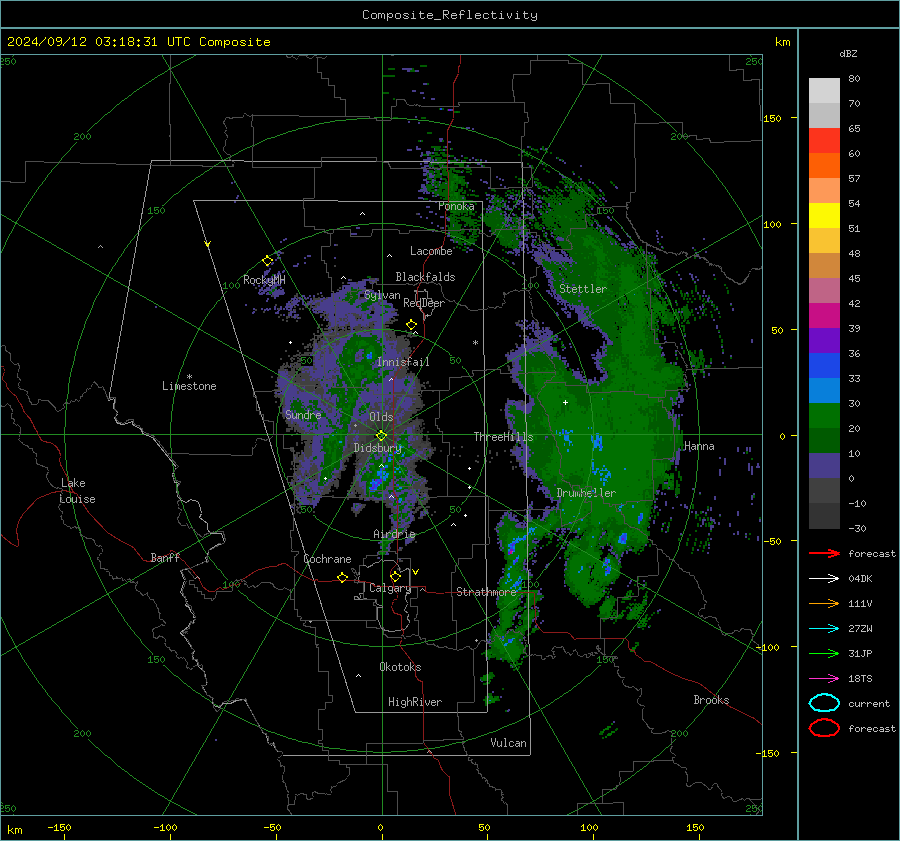Click the 04DK legend text
900x841 pixels.
860,579
